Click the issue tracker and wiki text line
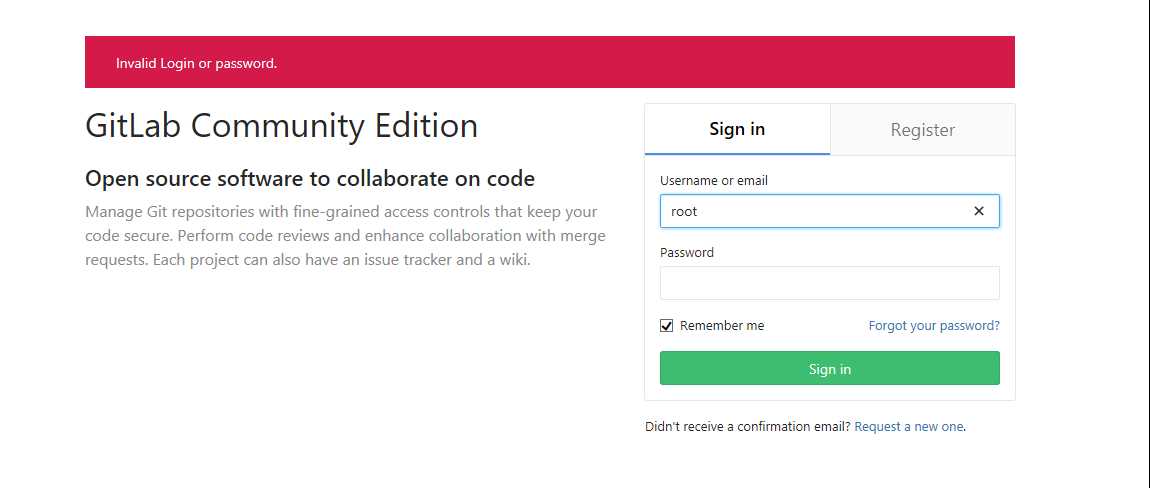 tap(307, 261)
